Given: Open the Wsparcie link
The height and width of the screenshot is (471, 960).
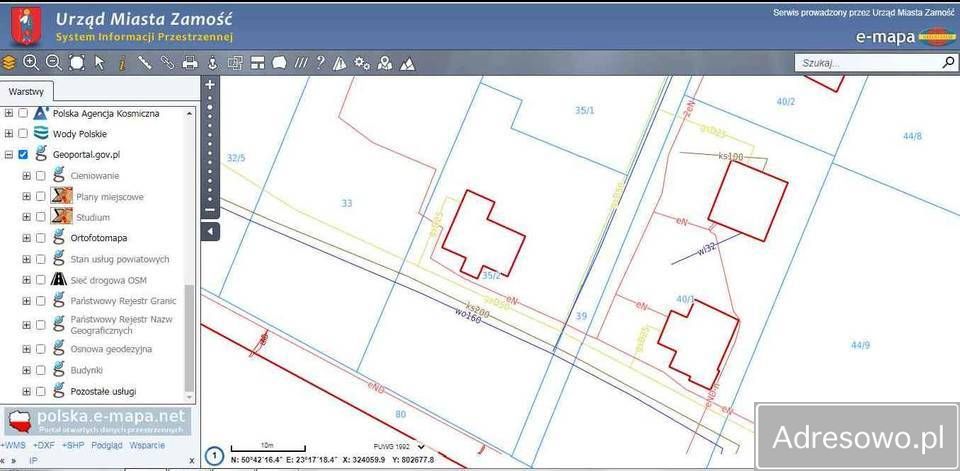Looking at the screenshot, I should click(x=147, y=445).
